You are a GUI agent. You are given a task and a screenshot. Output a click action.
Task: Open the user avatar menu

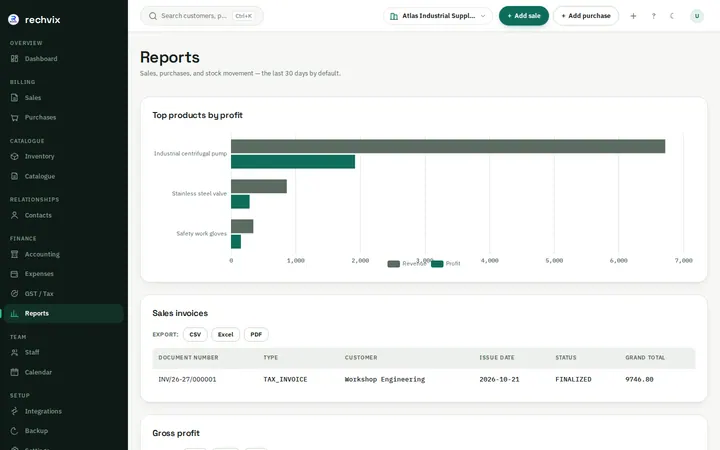[697, 16]
